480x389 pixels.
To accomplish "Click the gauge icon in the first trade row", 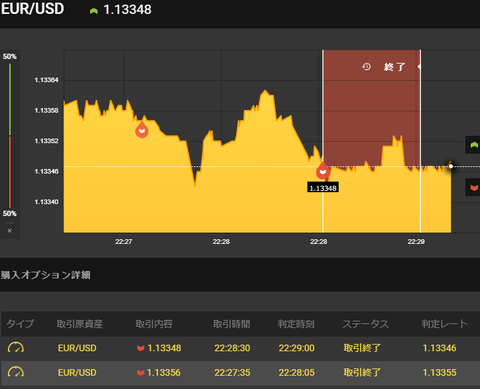I will 16,348.
